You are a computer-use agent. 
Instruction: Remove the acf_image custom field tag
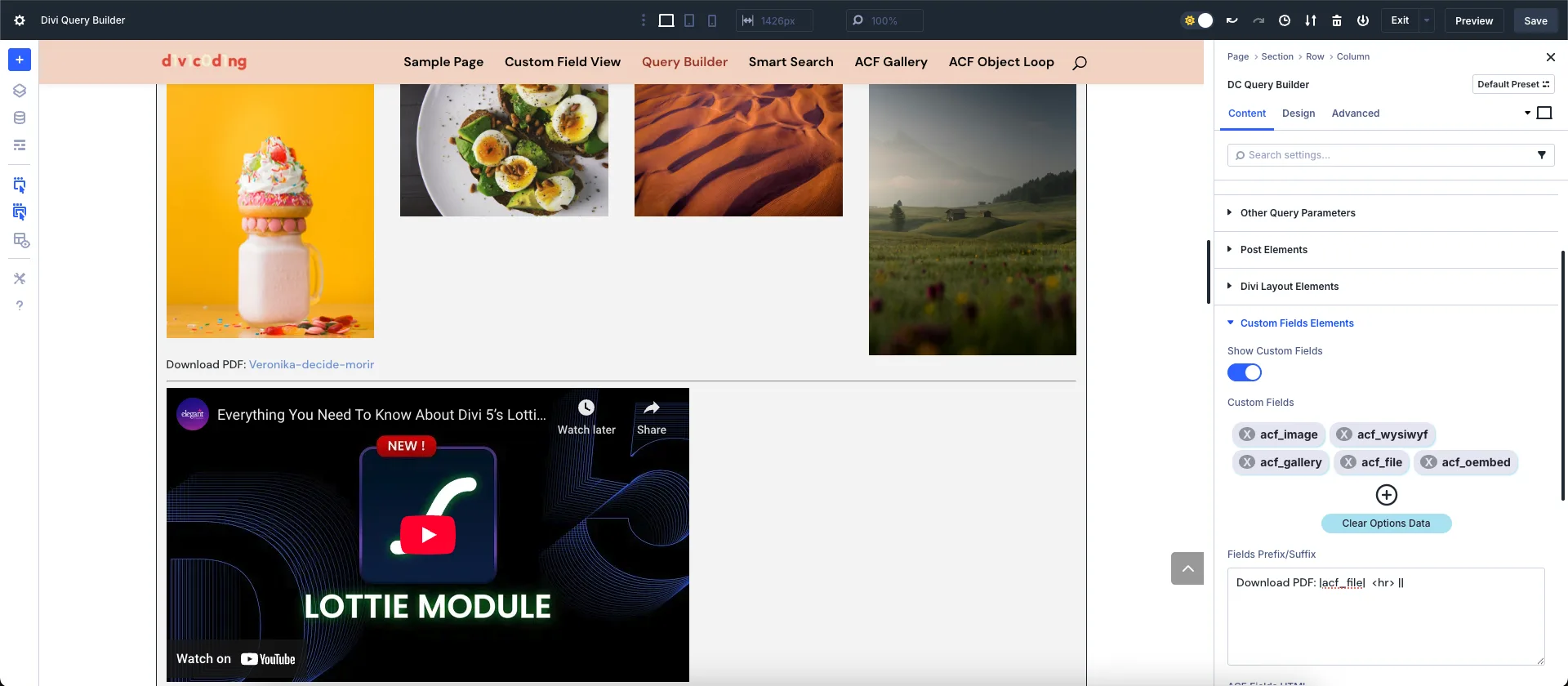(1247, 434)
